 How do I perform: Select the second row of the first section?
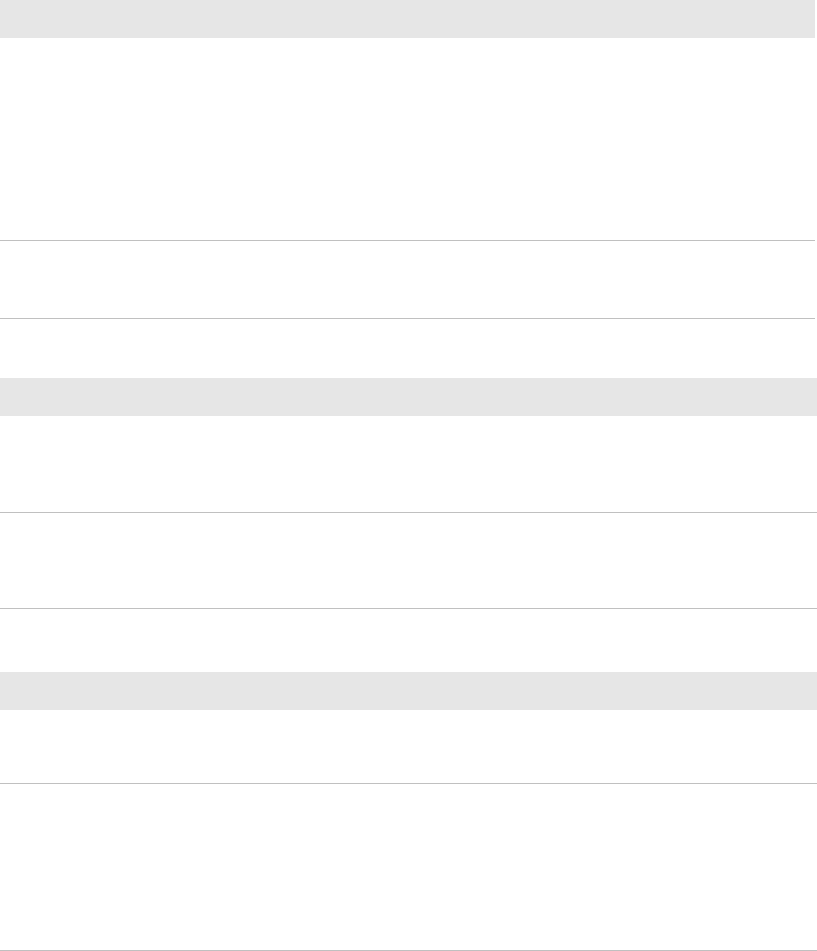click(408, 280)
